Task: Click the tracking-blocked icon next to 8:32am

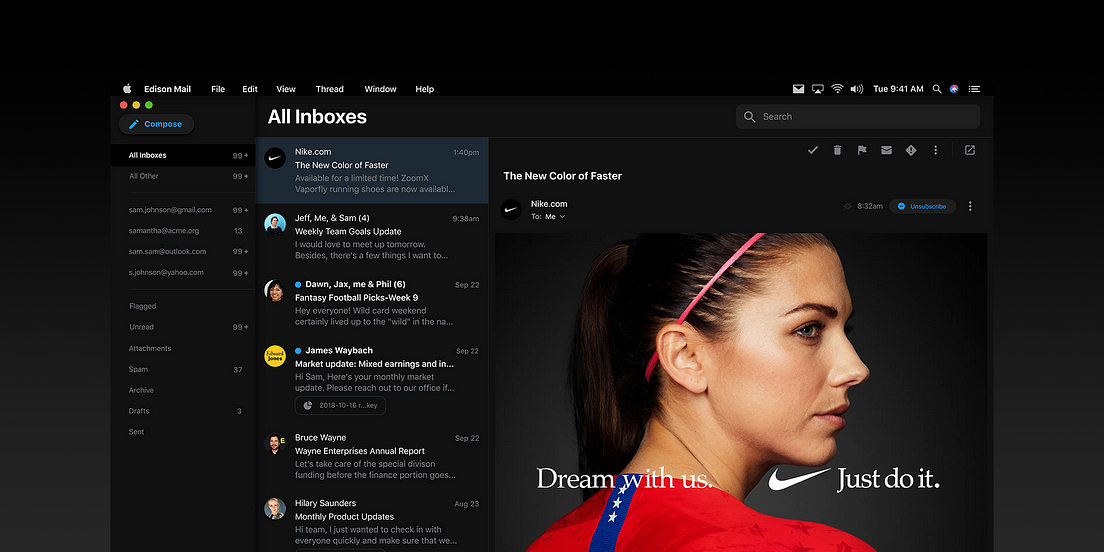Action: pyautogui.click(x=848, y=206)
